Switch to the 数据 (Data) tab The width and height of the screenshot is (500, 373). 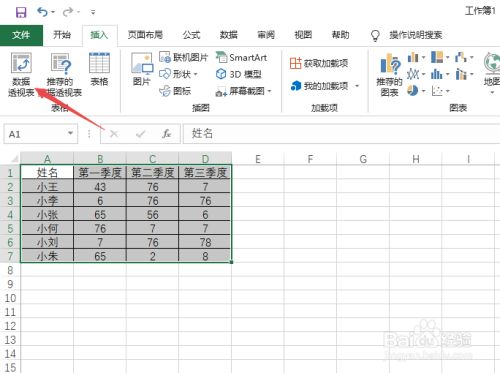tap(229, 35)
